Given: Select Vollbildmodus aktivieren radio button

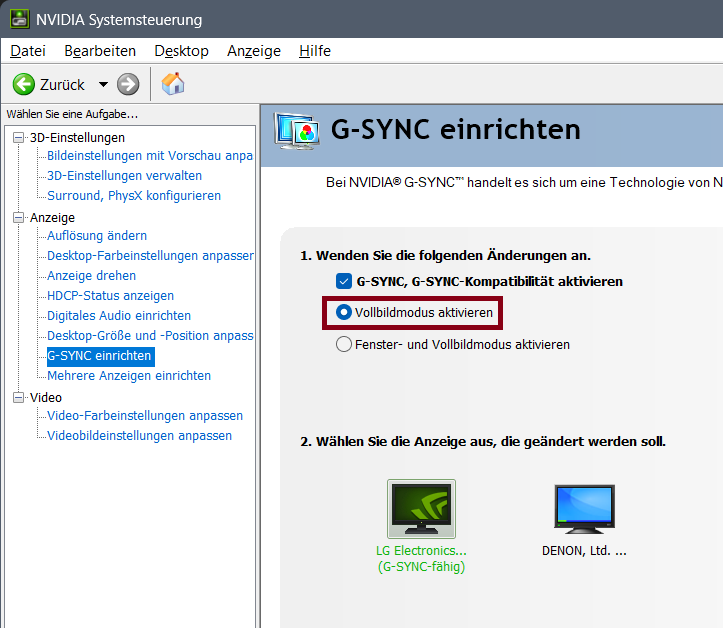Looking at the screenshot, I should pos(344,313).
